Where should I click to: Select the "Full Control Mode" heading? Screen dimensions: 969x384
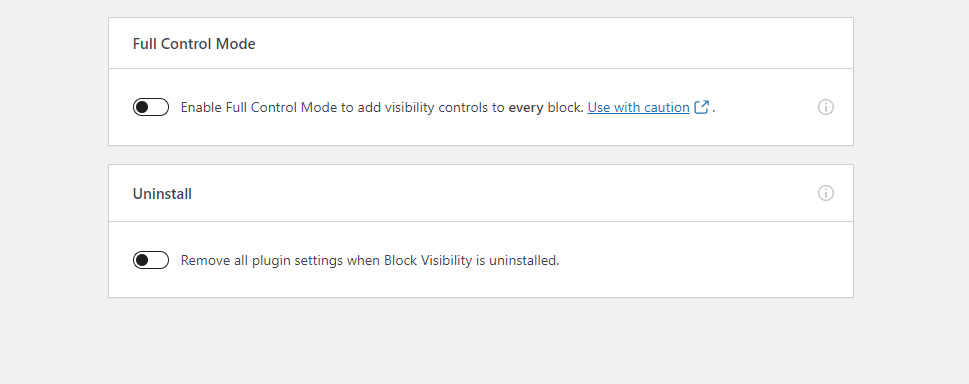(x=194, y=44)
